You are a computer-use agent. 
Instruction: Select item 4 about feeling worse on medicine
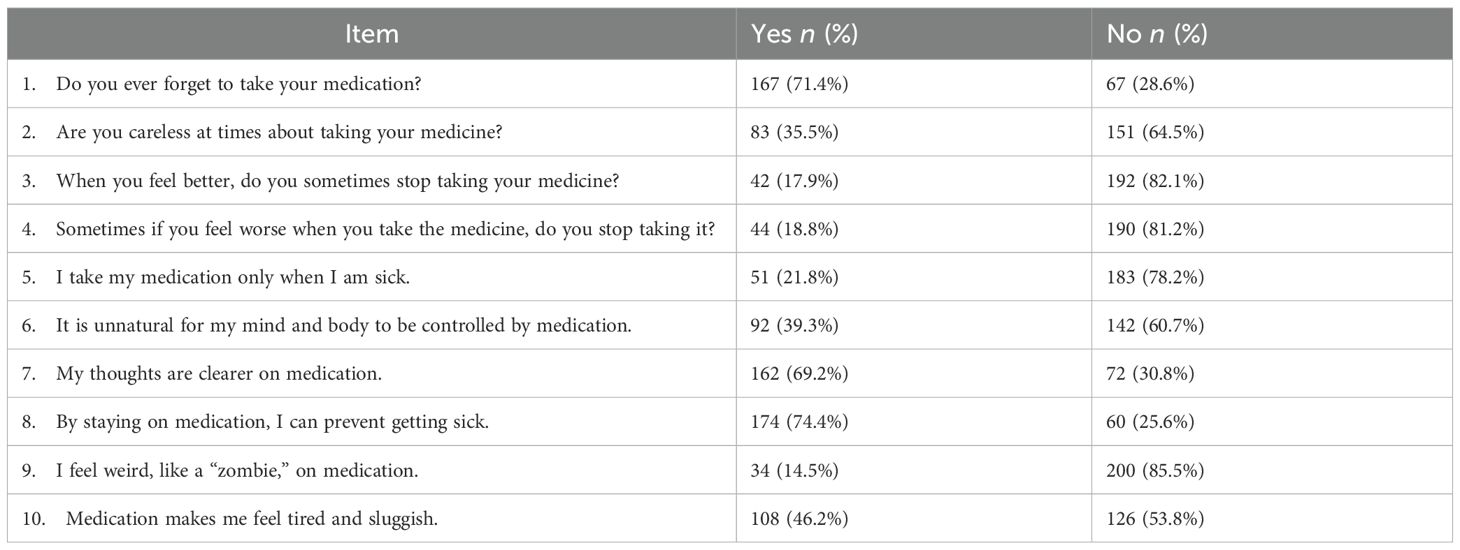click(x=385, y=229)
